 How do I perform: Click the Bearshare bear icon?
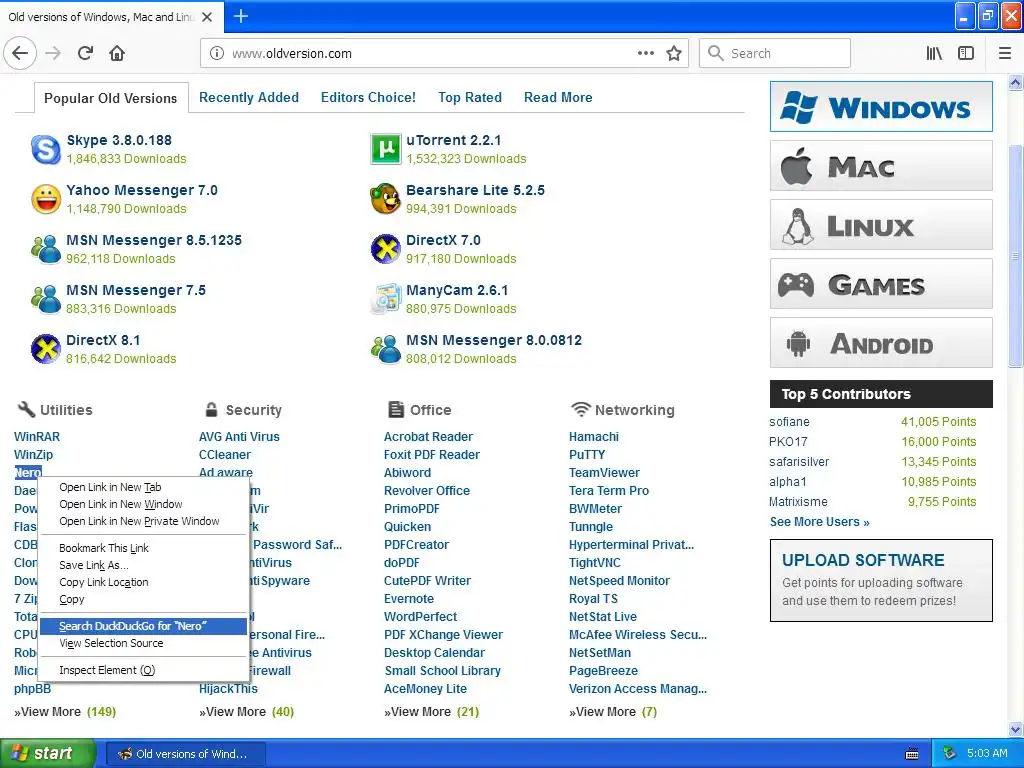385,199
